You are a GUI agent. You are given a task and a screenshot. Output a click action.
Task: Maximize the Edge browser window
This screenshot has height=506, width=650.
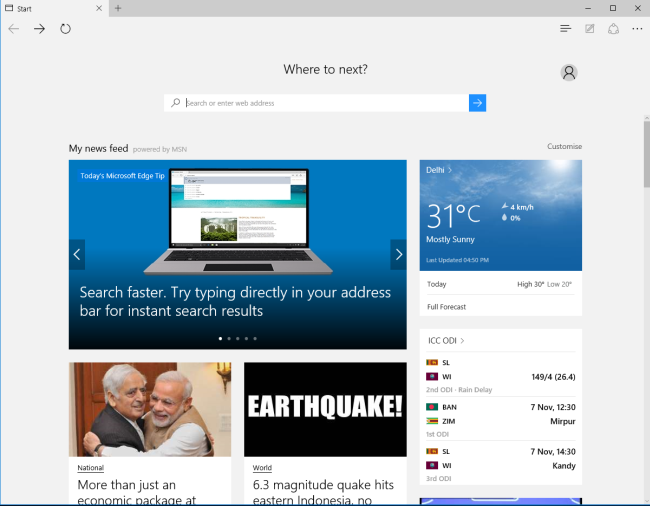(x=613, y=8)
